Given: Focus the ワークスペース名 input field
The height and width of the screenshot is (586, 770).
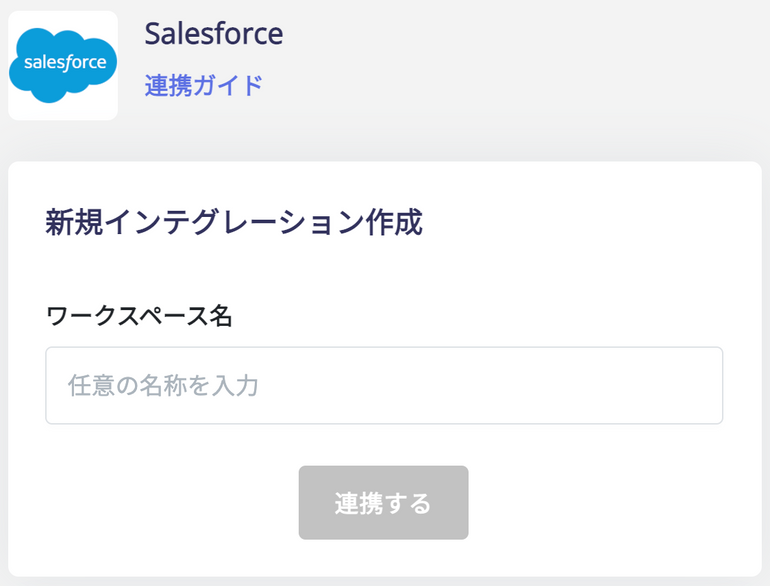Looking at the screenshot, I should [384, 386].
